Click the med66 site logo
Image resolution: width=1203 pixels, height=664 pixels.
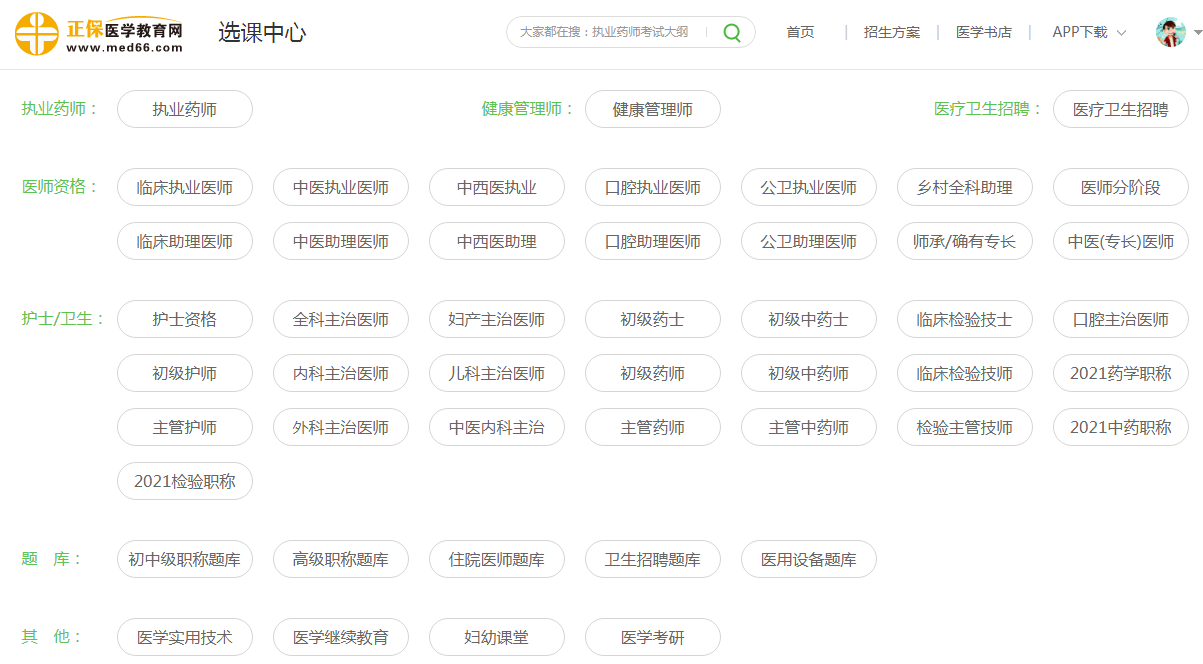pyautogui.click(x=99, y=34)
